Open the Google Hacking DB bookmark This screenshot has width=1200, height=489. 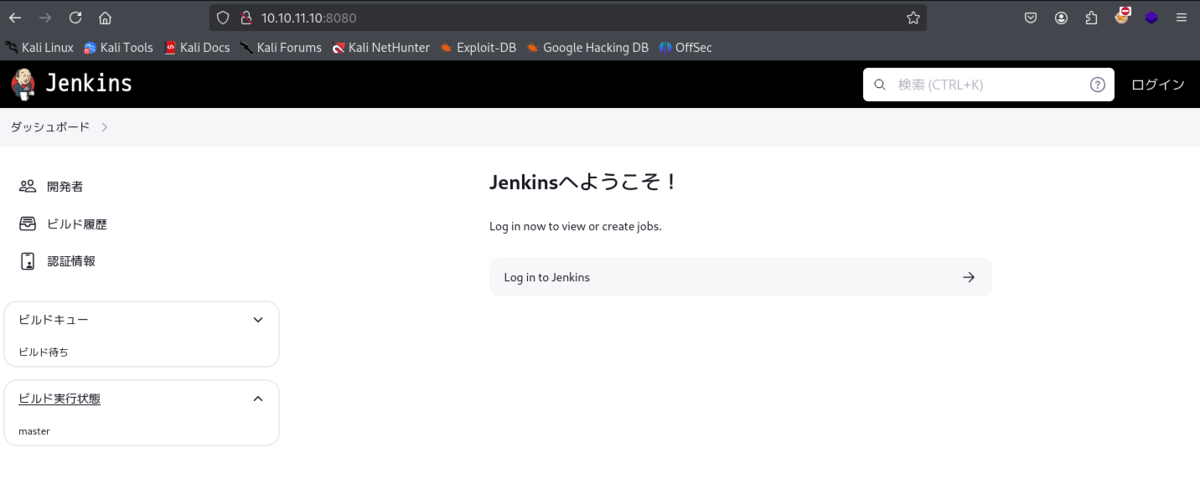tap(588, 47)
